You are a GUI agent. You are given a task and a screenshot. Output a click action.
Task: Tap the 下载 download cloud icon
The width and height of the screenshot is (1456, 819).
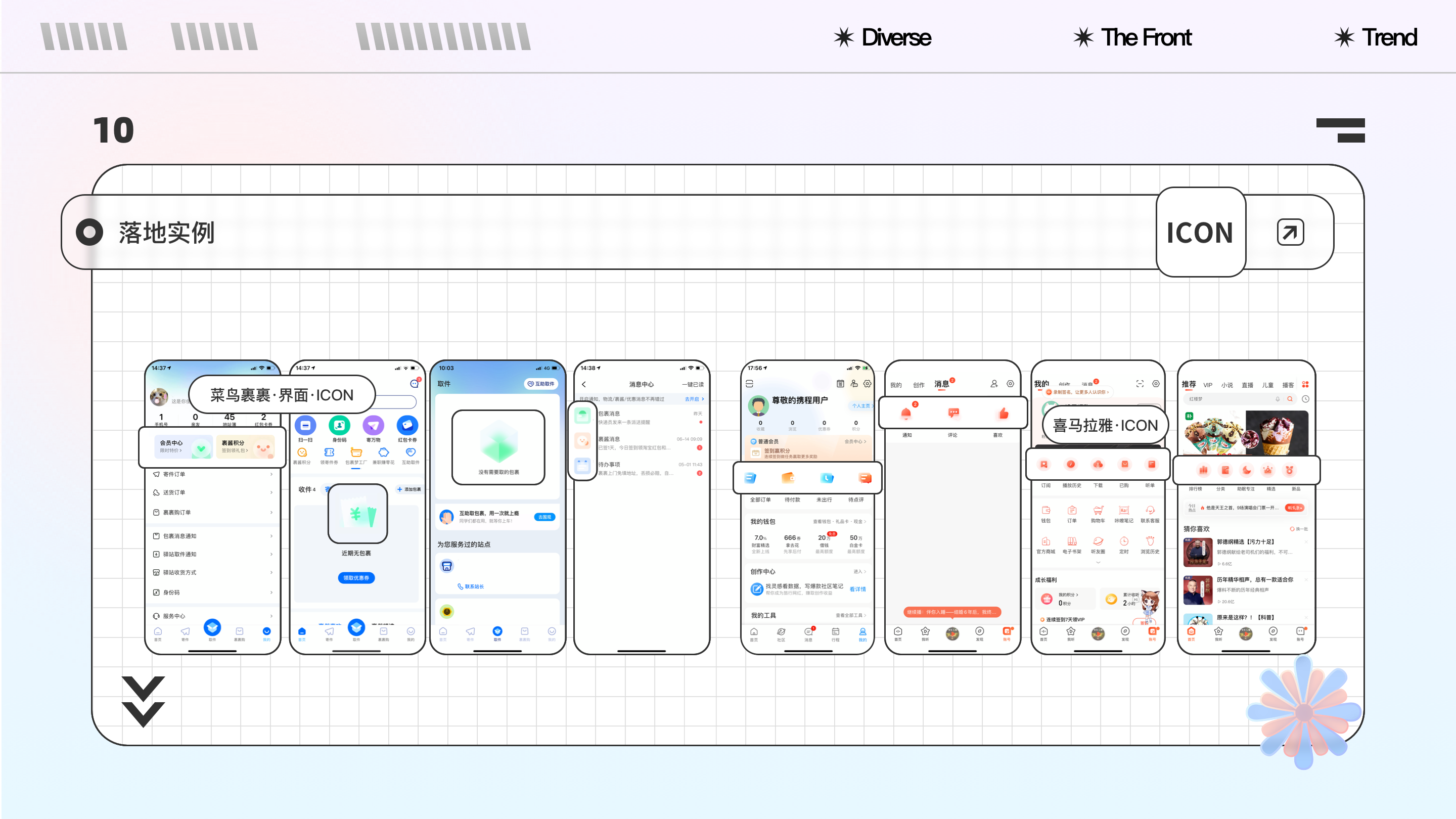coord(1098,464)
